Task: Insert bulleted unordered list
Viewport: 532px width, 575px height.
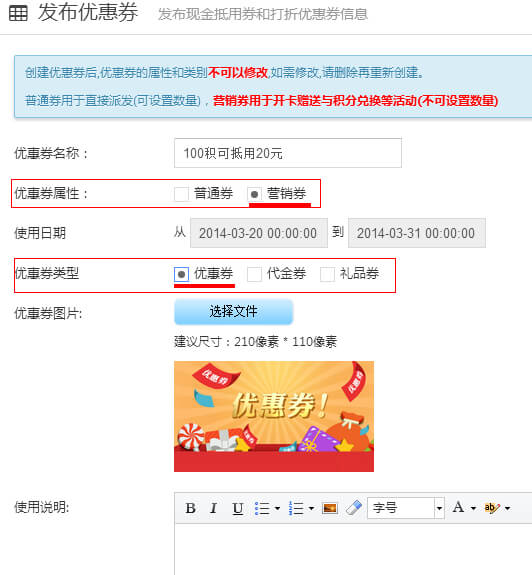Action: coord(262,508)
